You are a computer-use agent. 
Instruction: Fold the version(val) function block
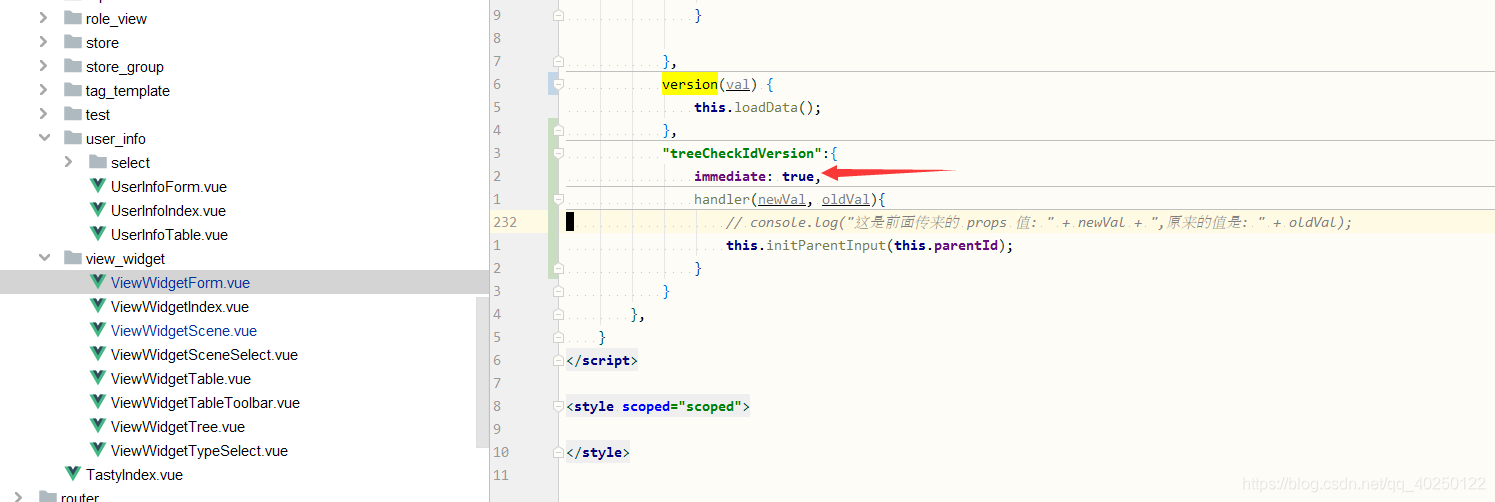558,84
